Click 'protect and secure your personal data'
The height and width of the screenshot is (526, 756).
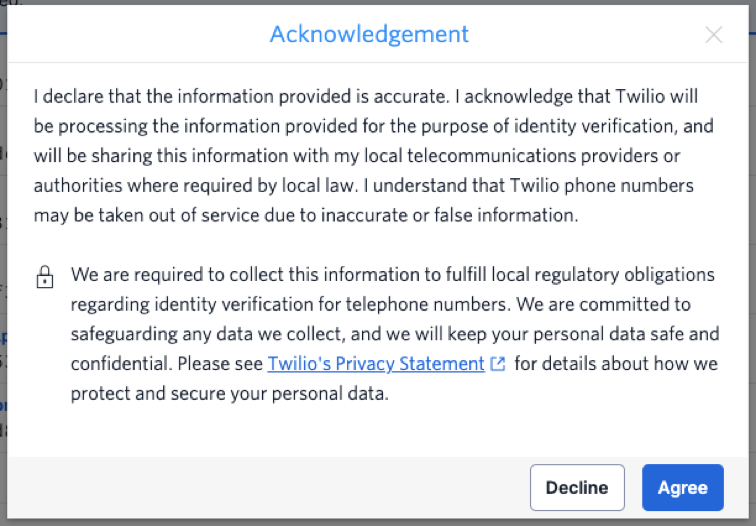(228, 393)
